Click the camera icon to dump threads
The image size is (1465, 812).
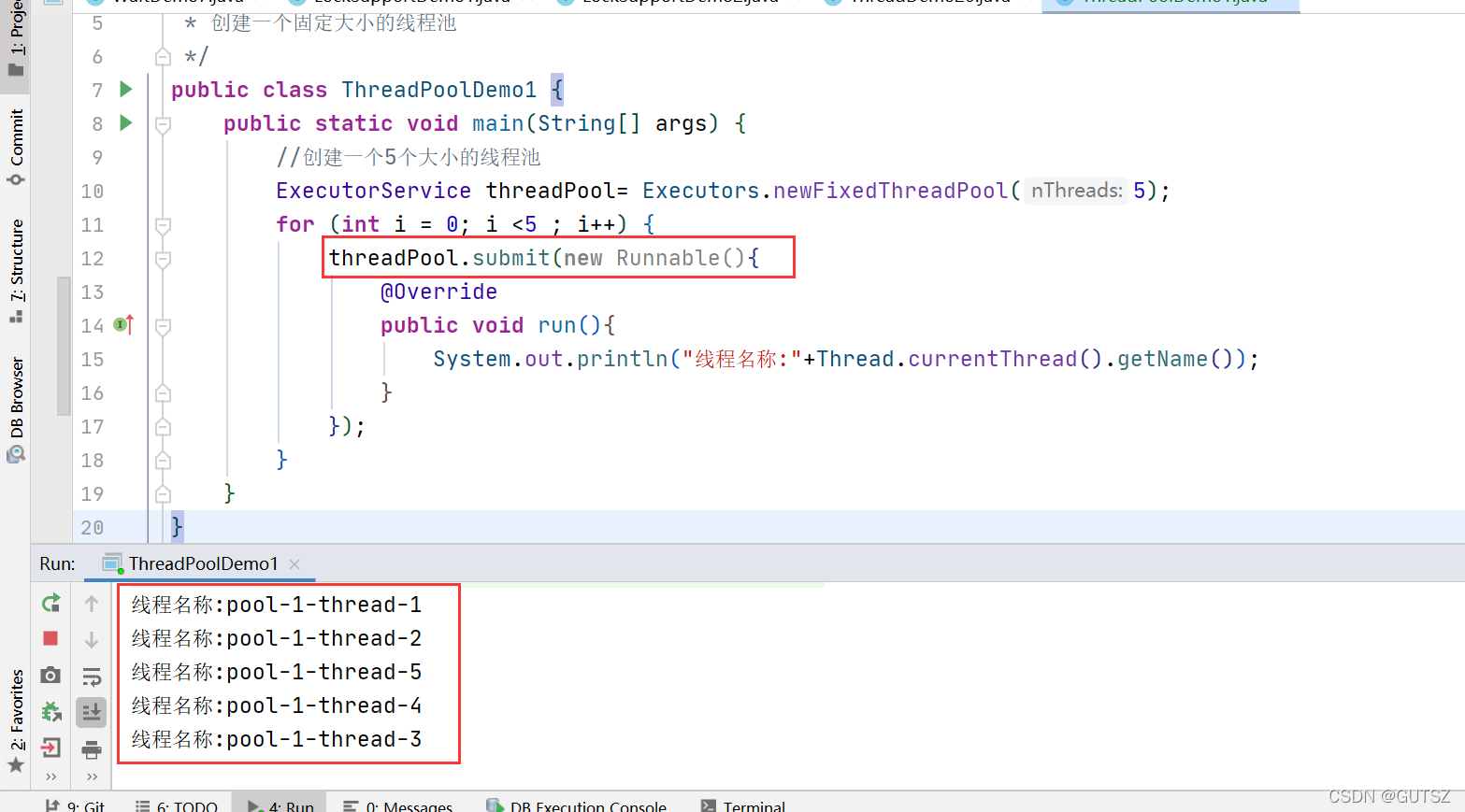(x=51, y=675)
